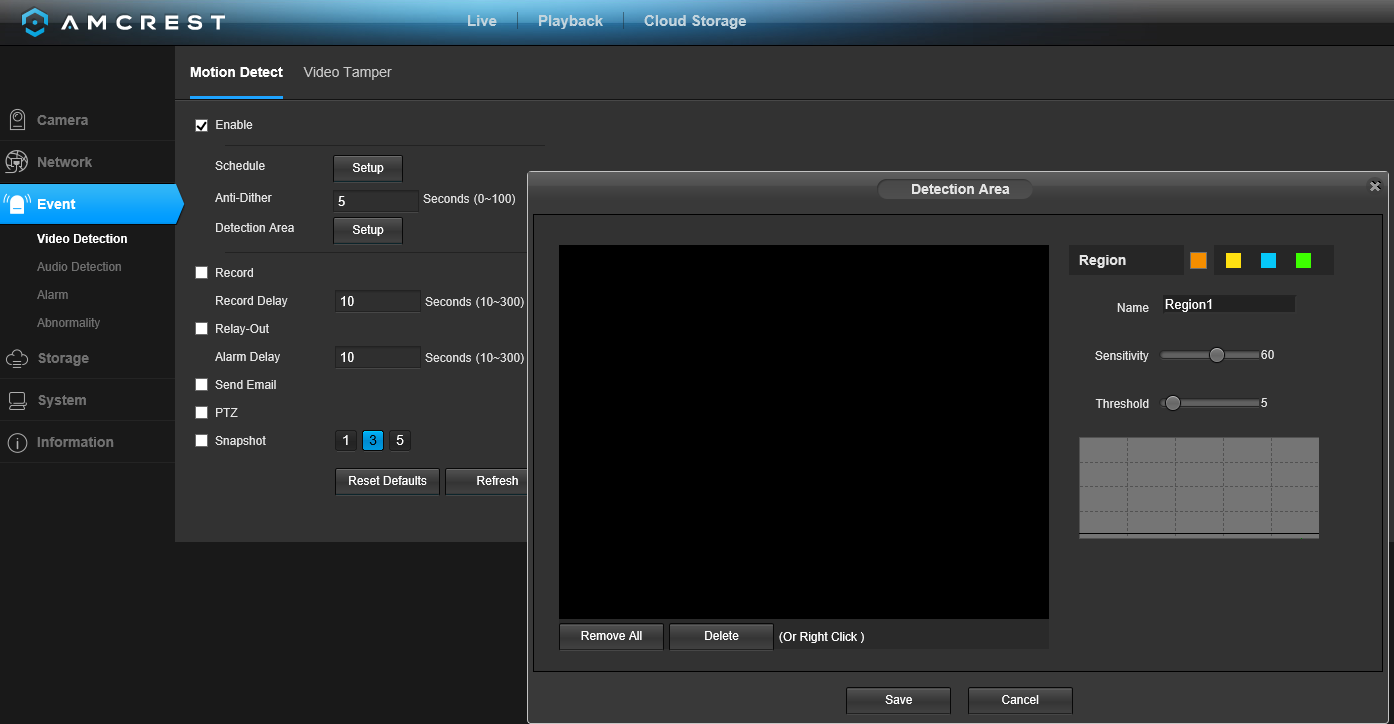The image size is (1394, 724).
Task: Click the Alarm Delay input field
Action: 378,357
